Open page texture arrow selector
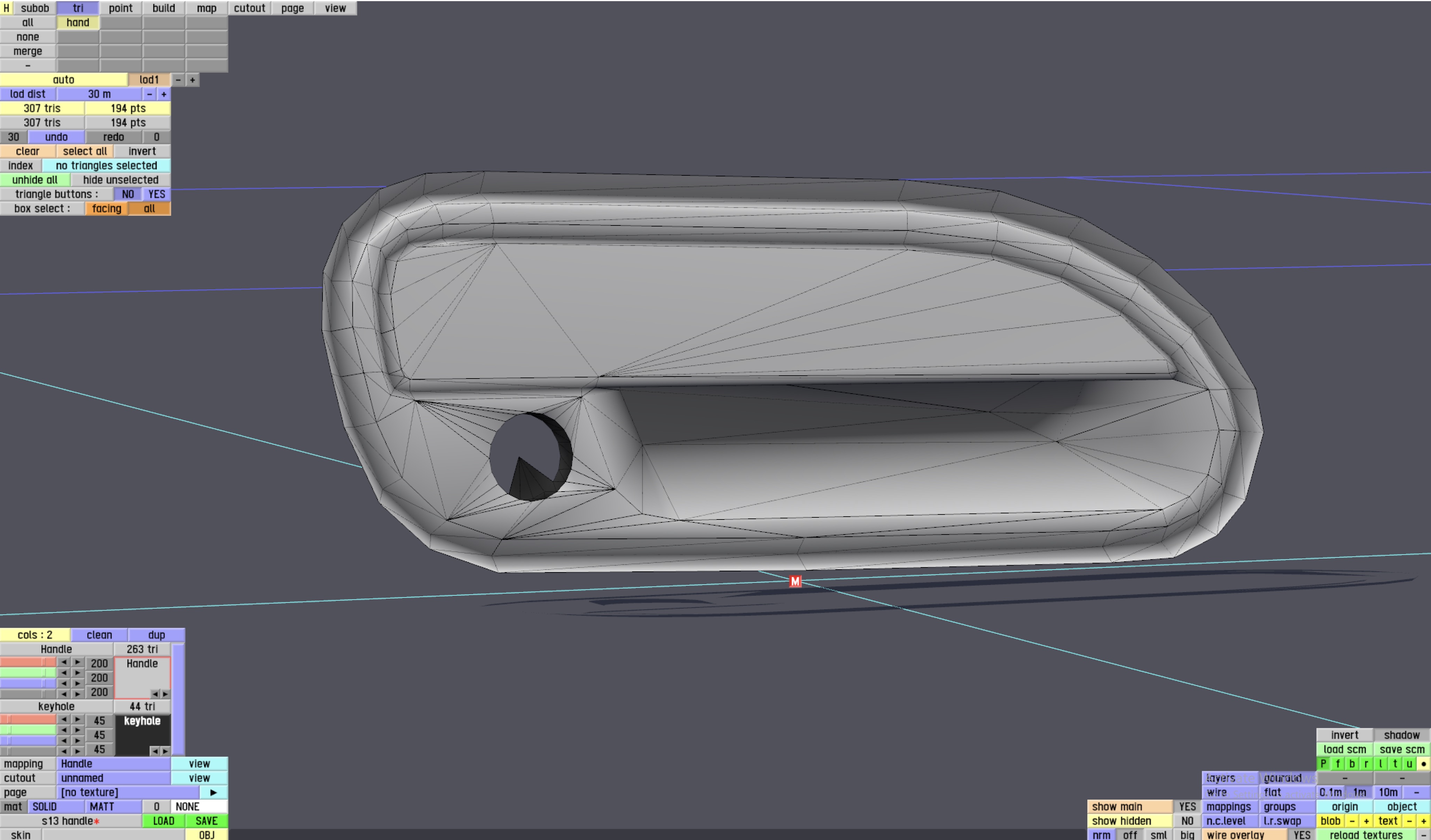This screenshot has width=1431, height=840. 213,792
